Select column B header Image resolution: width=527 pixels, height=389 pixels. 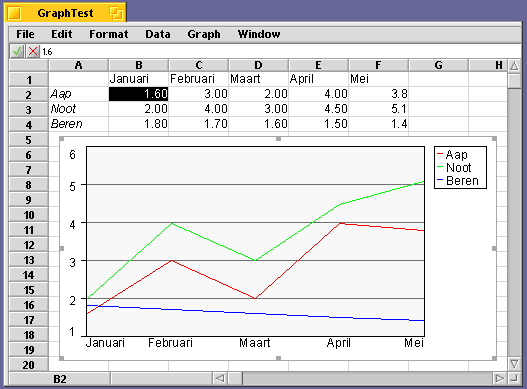138,65
